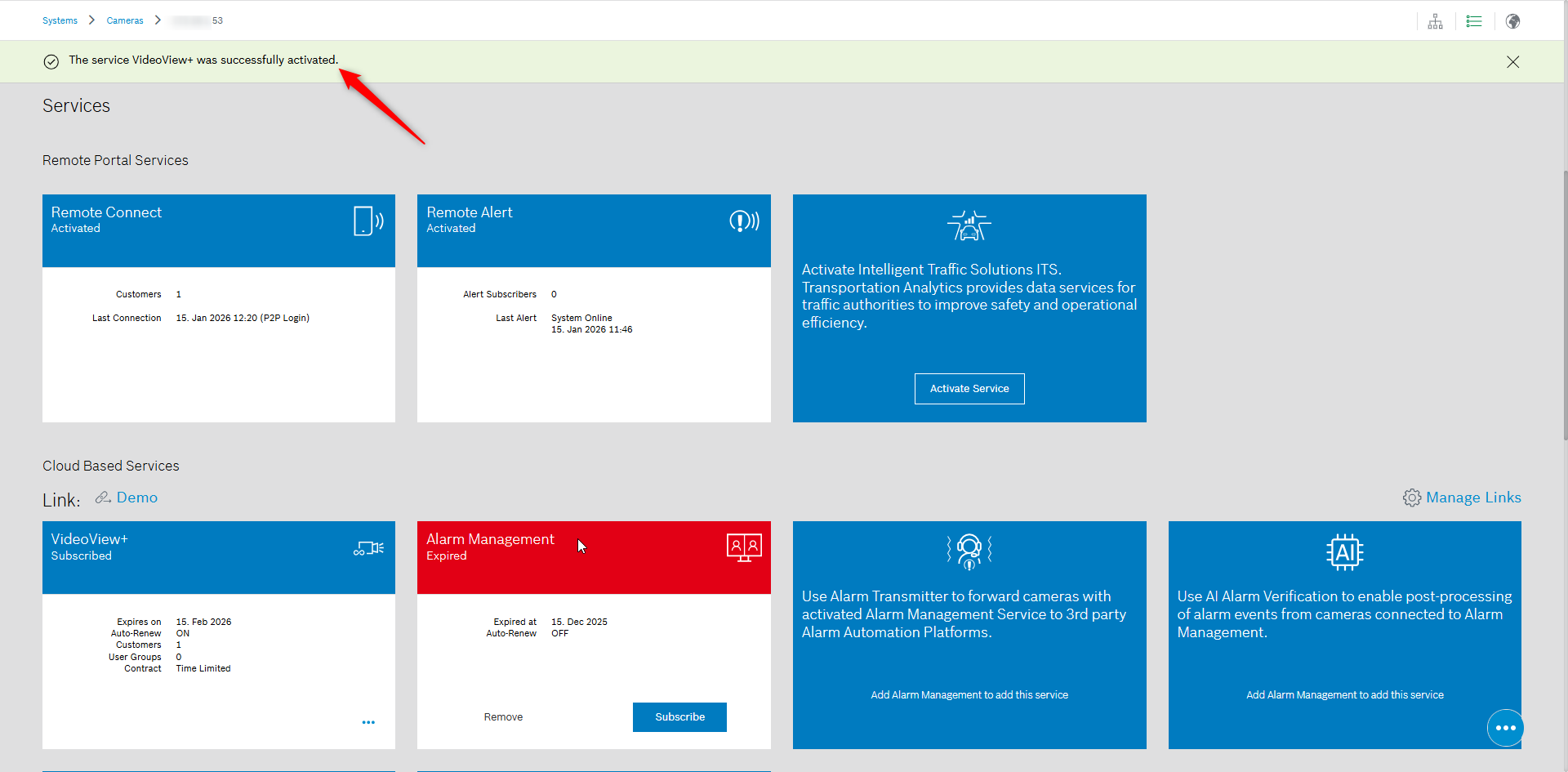The image size is (1568, 772).
Task: Select the Alarm Management expired date 15. Dec 2025
Action: click(x=579, y=622)
